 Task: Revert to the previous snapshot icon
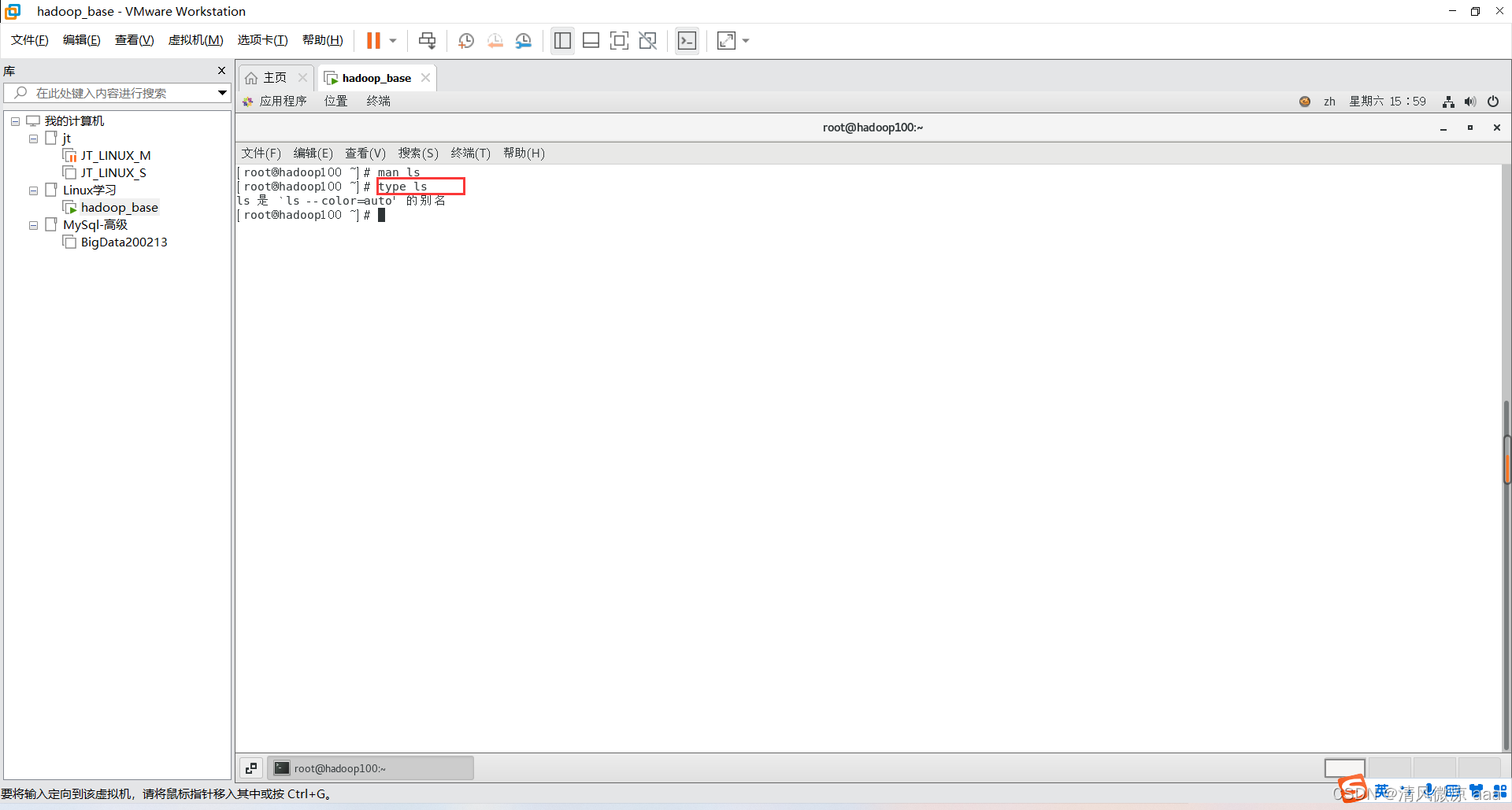[495, 40]
